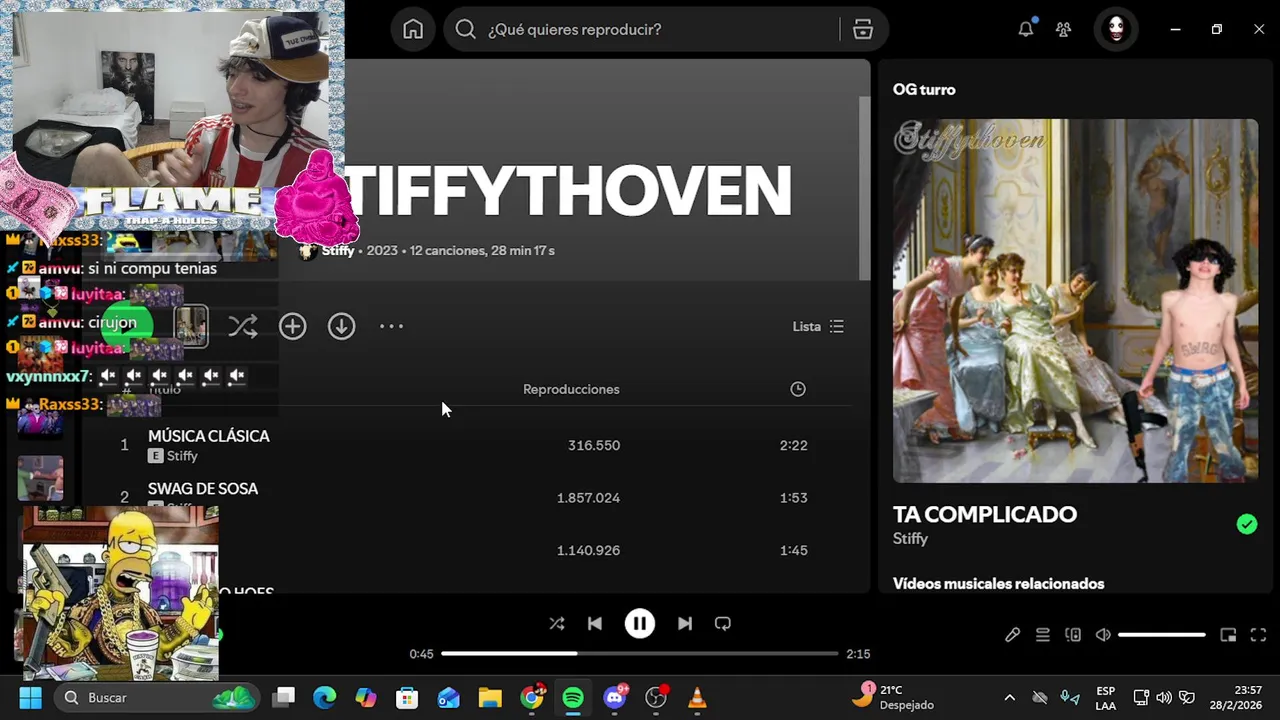Image resolution: width=1280 pixels, height=720 pixels.
Task: Open Copilot from taskbar
Action: (366, 697)
